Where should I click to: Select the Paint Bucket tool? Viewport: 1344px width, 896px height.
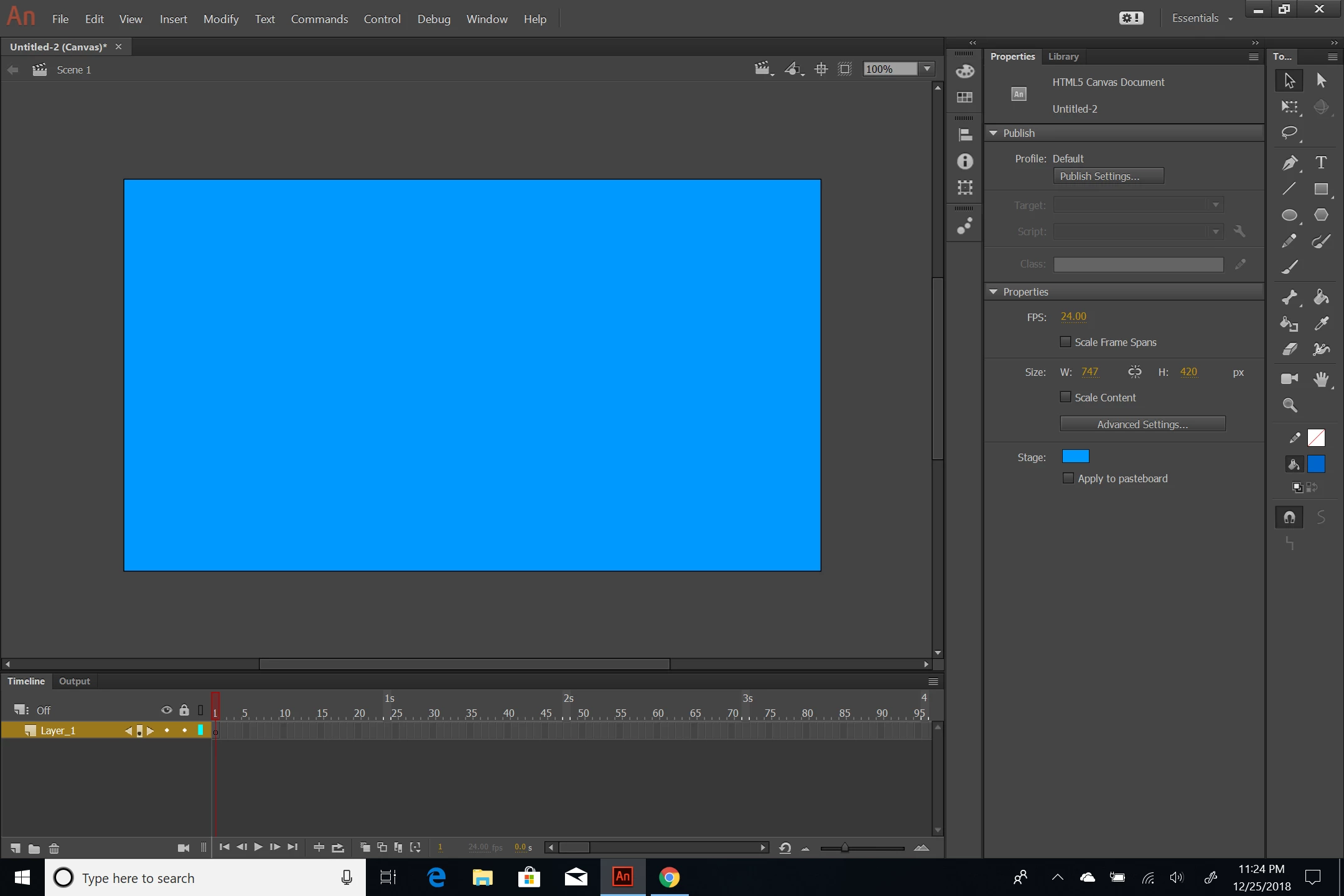click(1321, 297)
